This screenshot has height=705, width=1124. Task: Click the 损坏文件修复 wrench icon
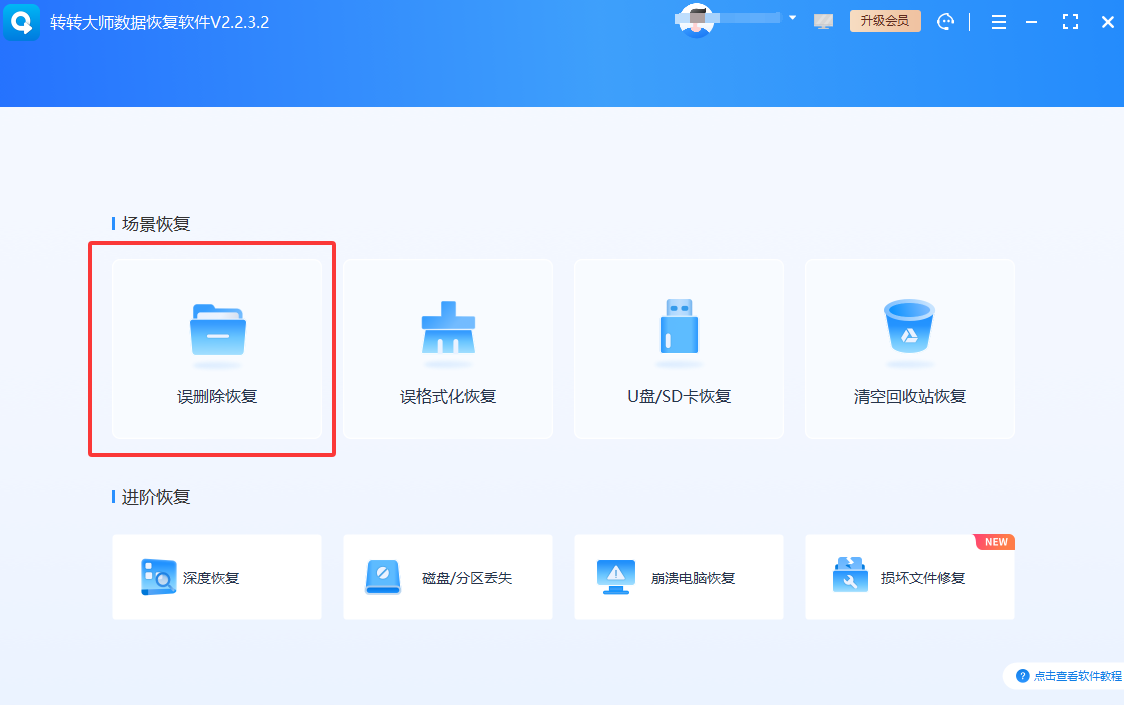850,574
